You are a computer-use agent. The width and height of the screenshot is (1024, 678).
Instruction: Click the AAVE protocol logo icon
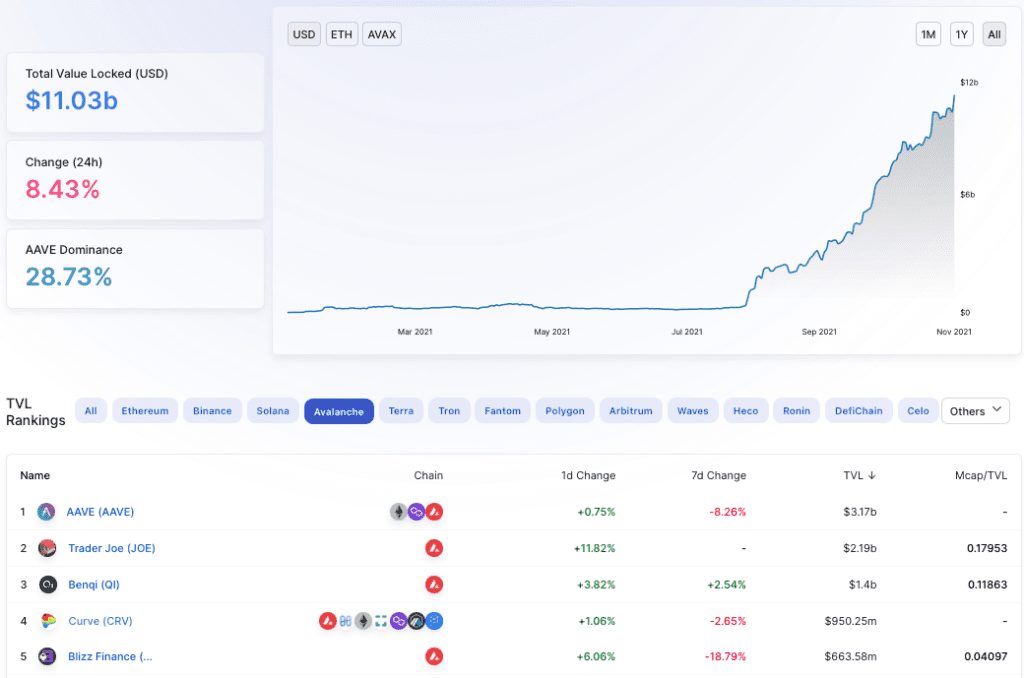pos(46,512)
